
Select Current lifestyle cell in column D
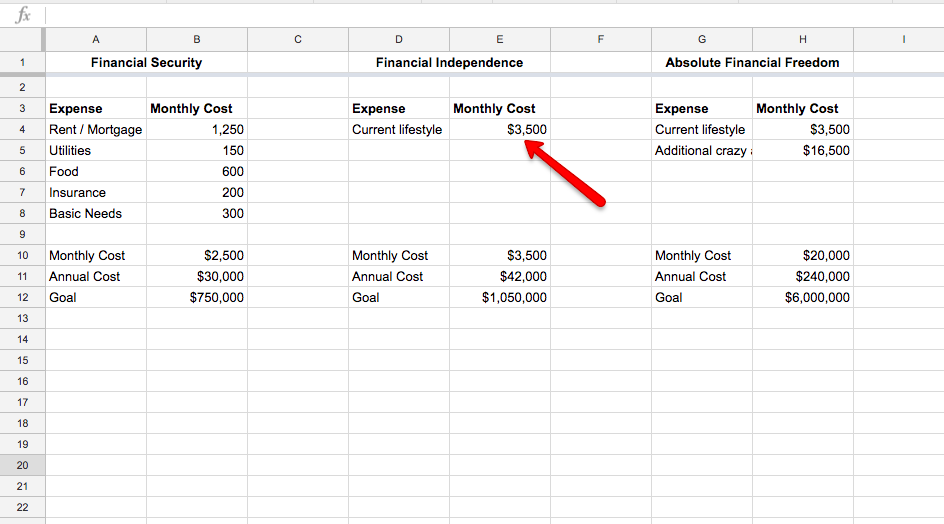pyautogui.click(x=399, y=129)
